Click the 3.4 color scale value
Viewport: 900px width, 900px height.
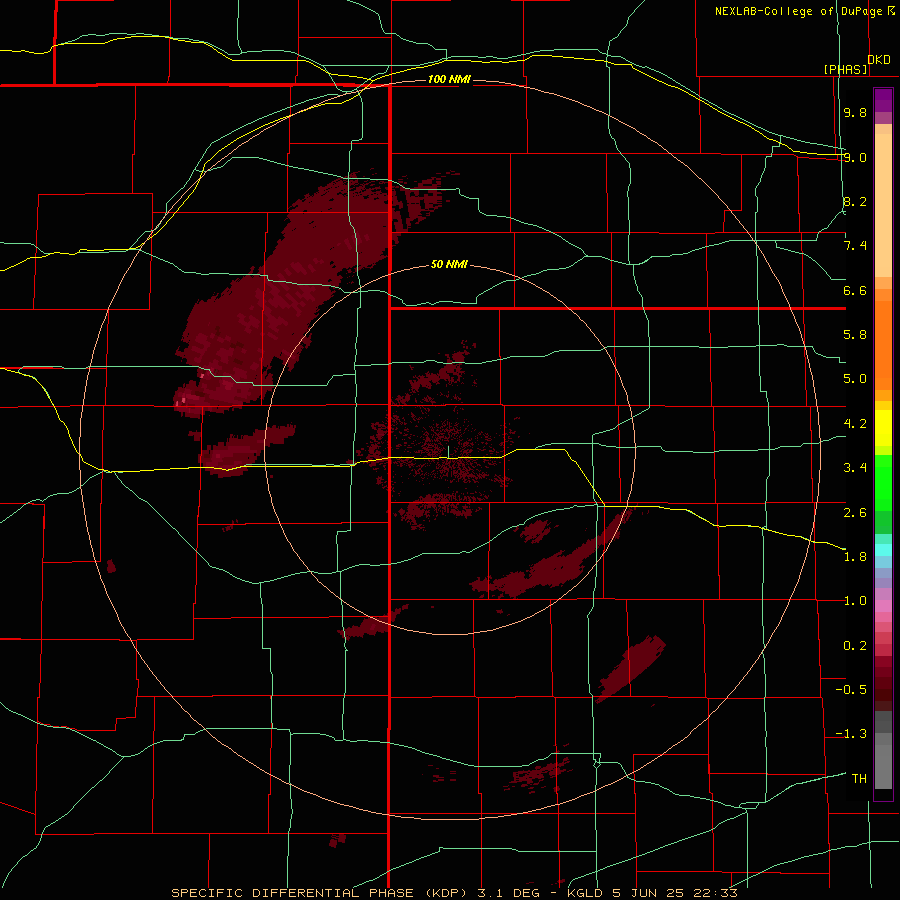tap(855, 468)
